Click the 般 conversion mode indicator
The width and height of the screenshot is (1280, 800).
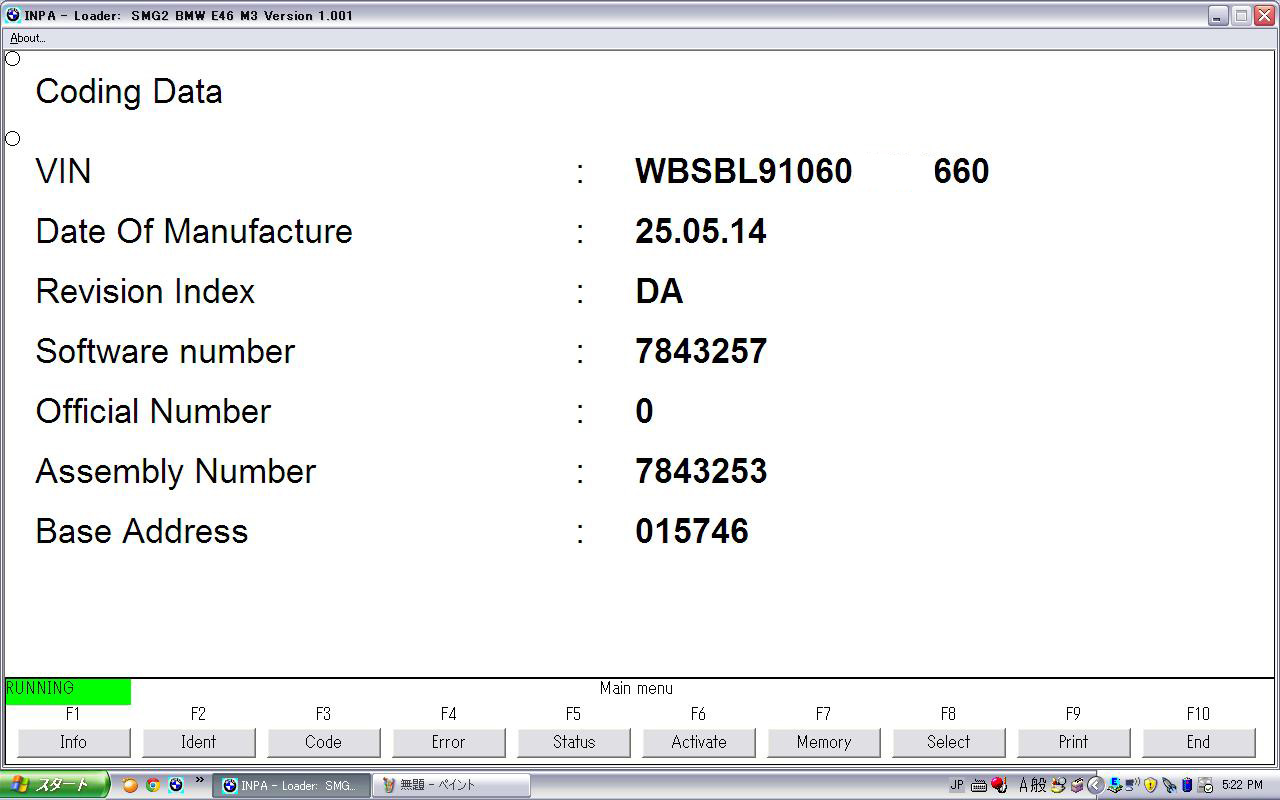point(1038,785)
